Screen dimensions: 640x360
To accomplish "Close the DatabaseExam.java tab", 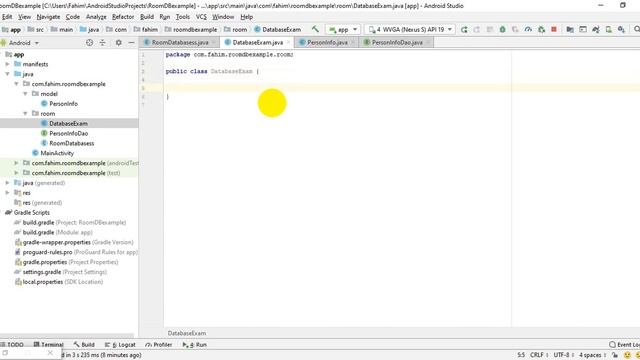I will [x=289, y=42].
